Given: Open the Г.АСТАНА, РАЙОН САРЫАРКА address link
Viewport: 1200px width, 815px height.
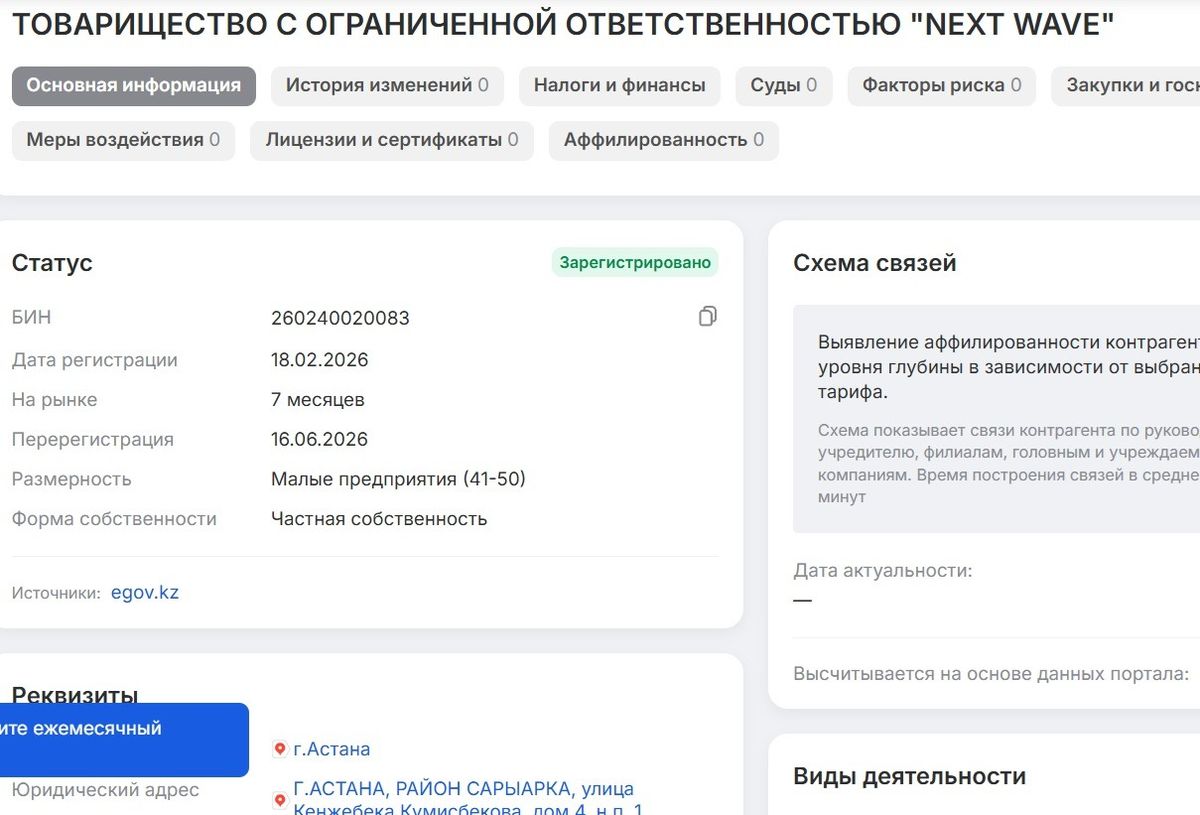Looking at the screenshot, I should click(468, 800).
